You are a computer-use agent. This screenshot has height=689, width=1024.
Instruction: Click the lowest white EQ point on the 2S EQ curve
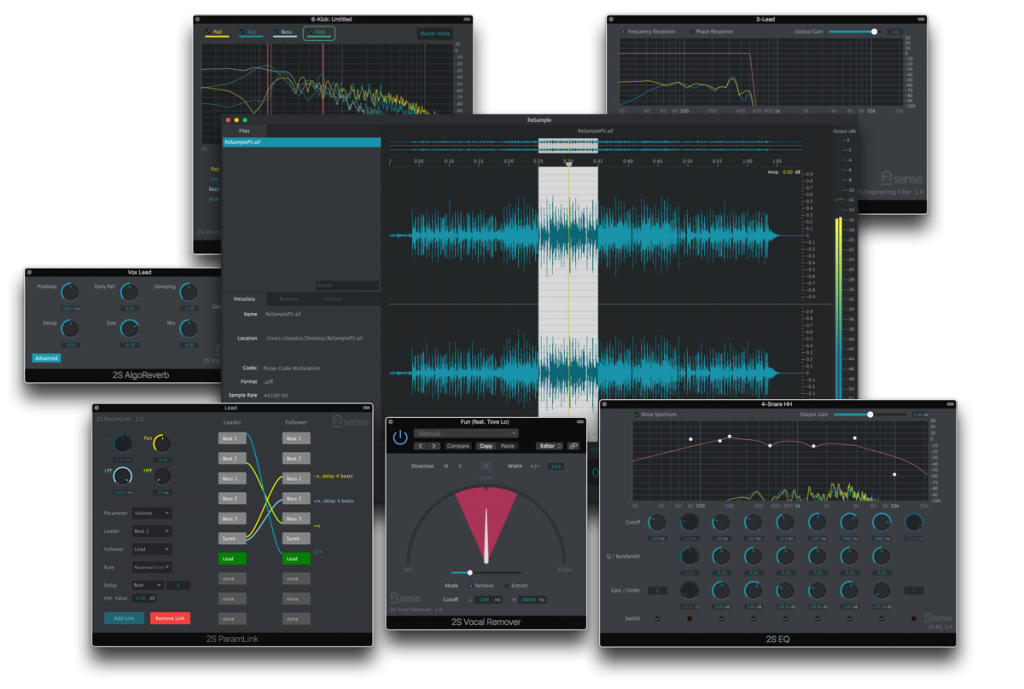click(894, 475)
